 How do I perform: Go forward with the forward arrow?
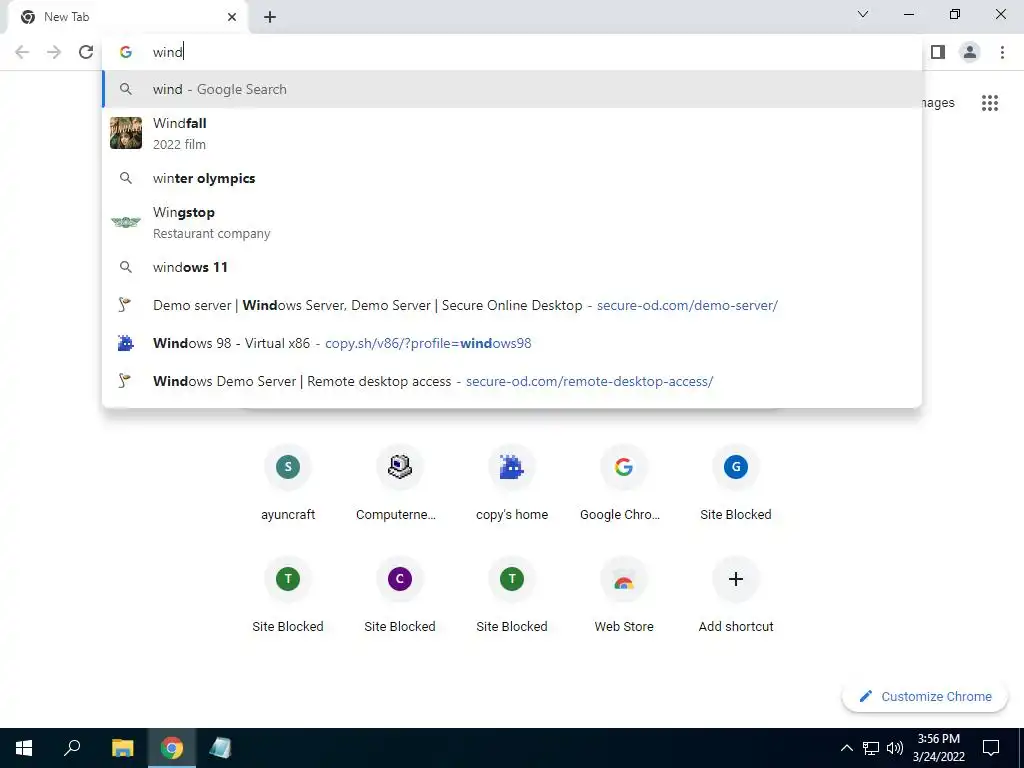[54, 52]
